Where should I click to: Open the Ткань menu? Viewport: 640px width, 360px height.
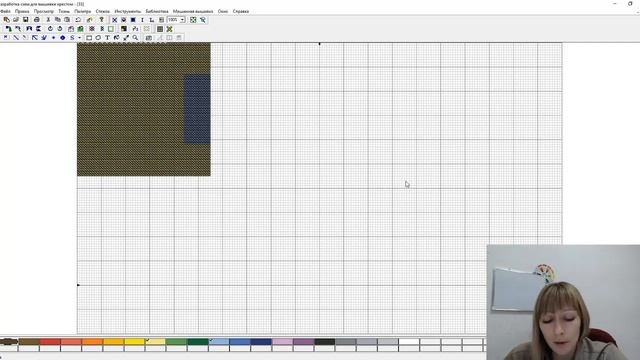pyautogui.click(x=64, y=11)
